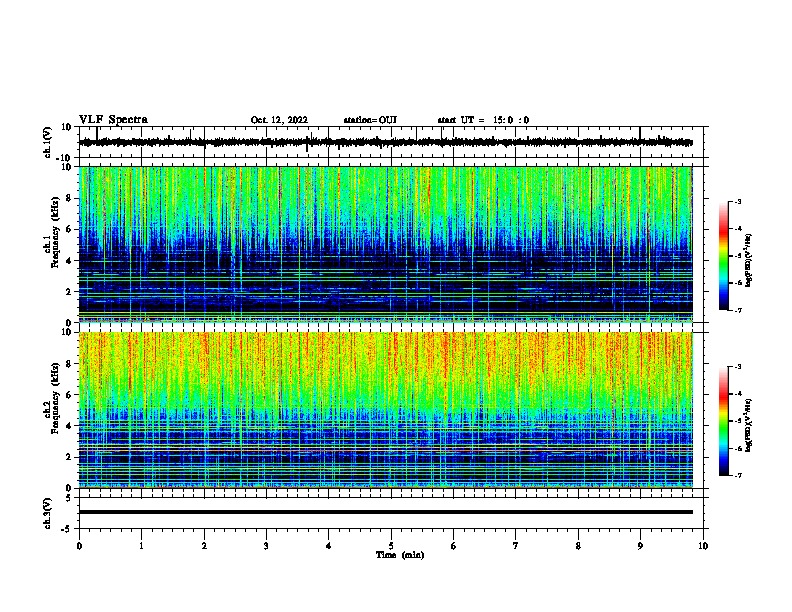Click the "VLF Spectra" title text
792x612 pixels.
point(113,120)
